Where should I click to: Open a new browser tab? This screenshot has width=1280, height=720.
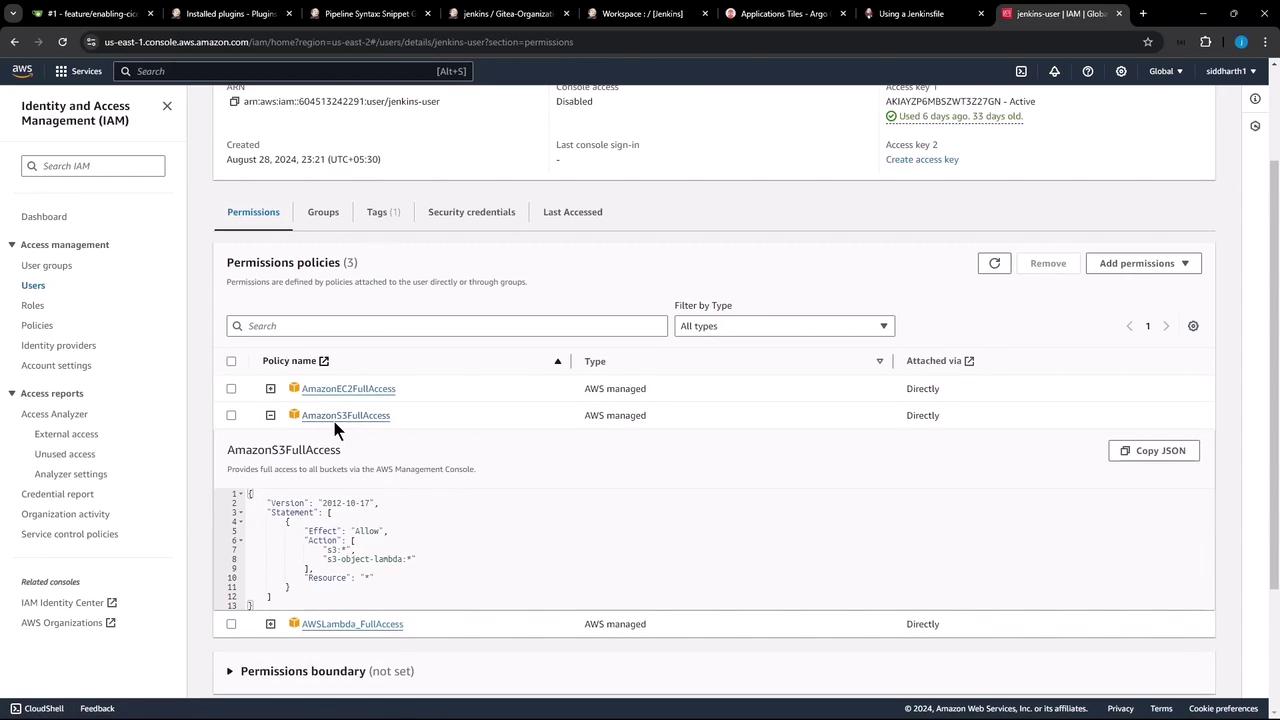point(1143,14)
